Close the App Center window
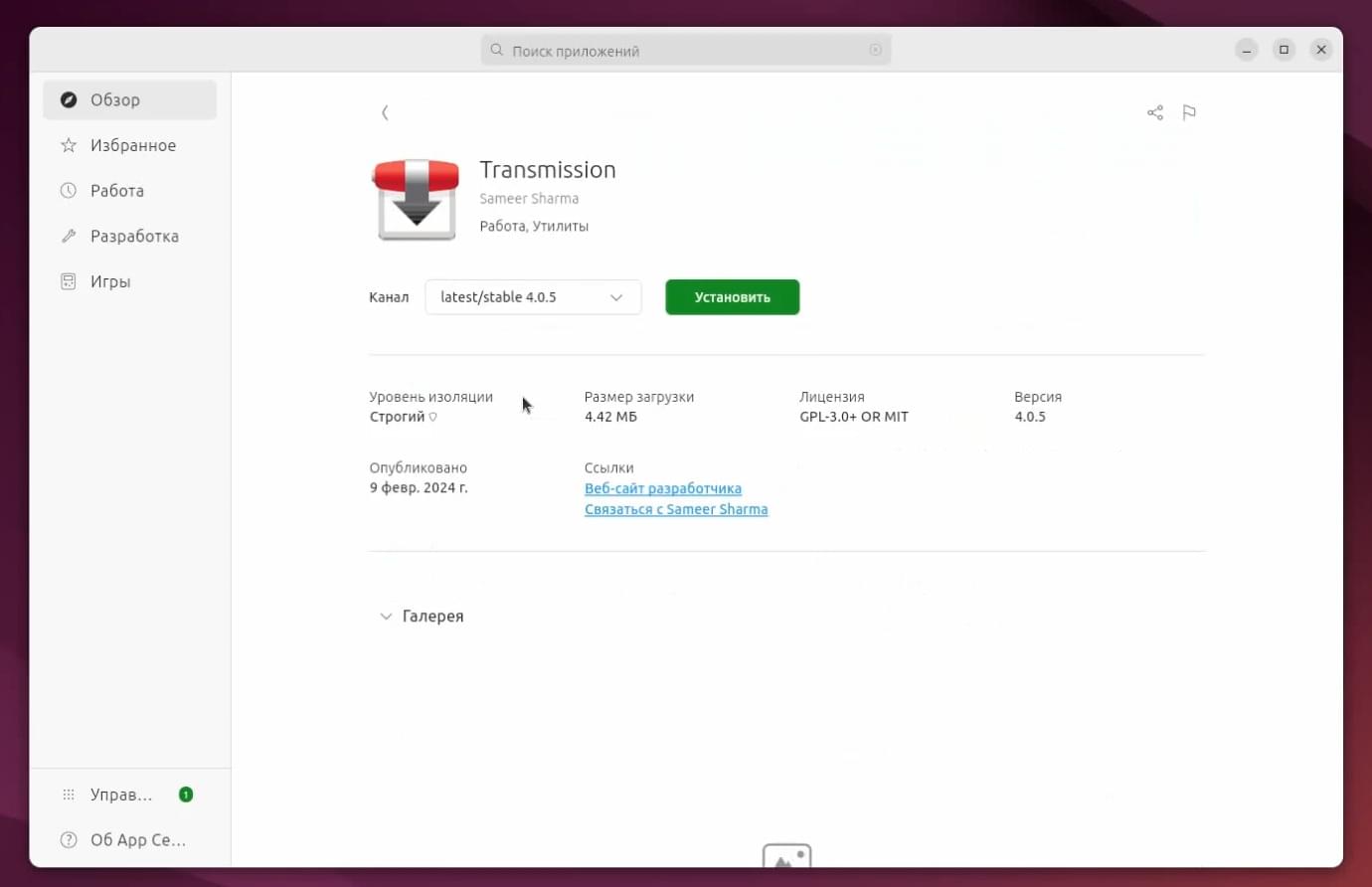This screenshot has height=887, width=1372. click(1321, 50)
